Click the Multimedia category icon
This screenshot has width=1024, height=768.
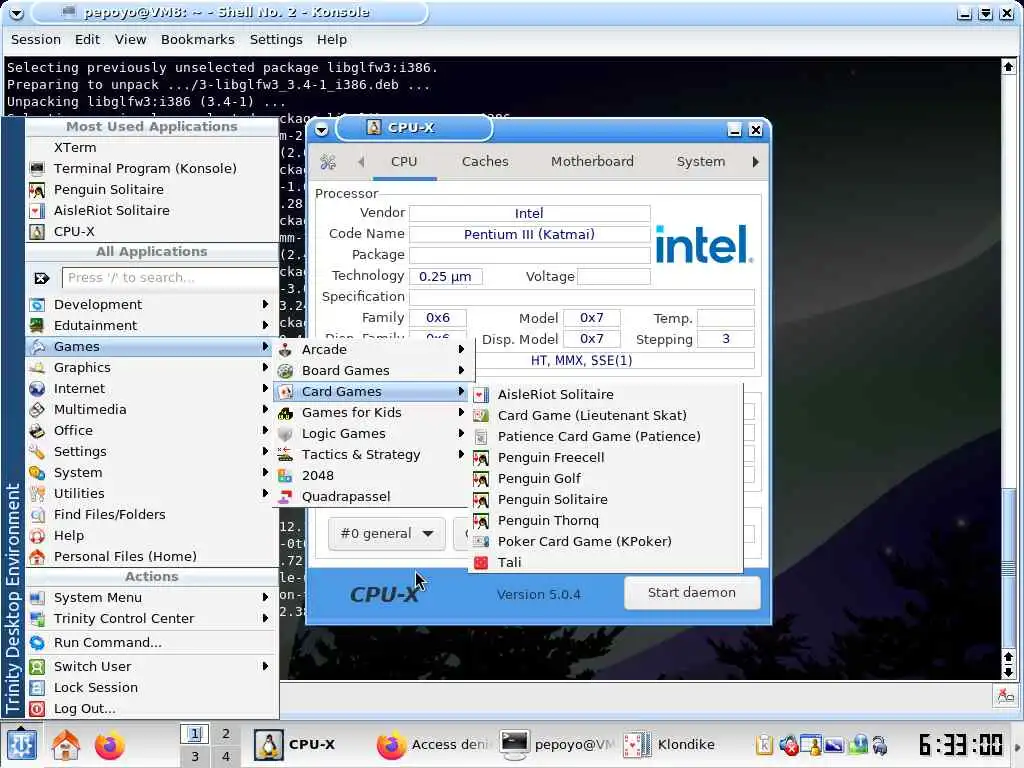click(x=37, y=409)
